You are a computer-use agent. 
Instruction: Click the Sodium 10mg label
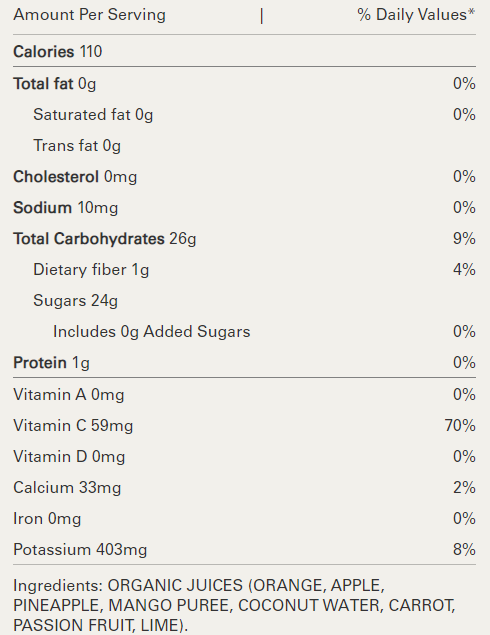tap(66, 208)
